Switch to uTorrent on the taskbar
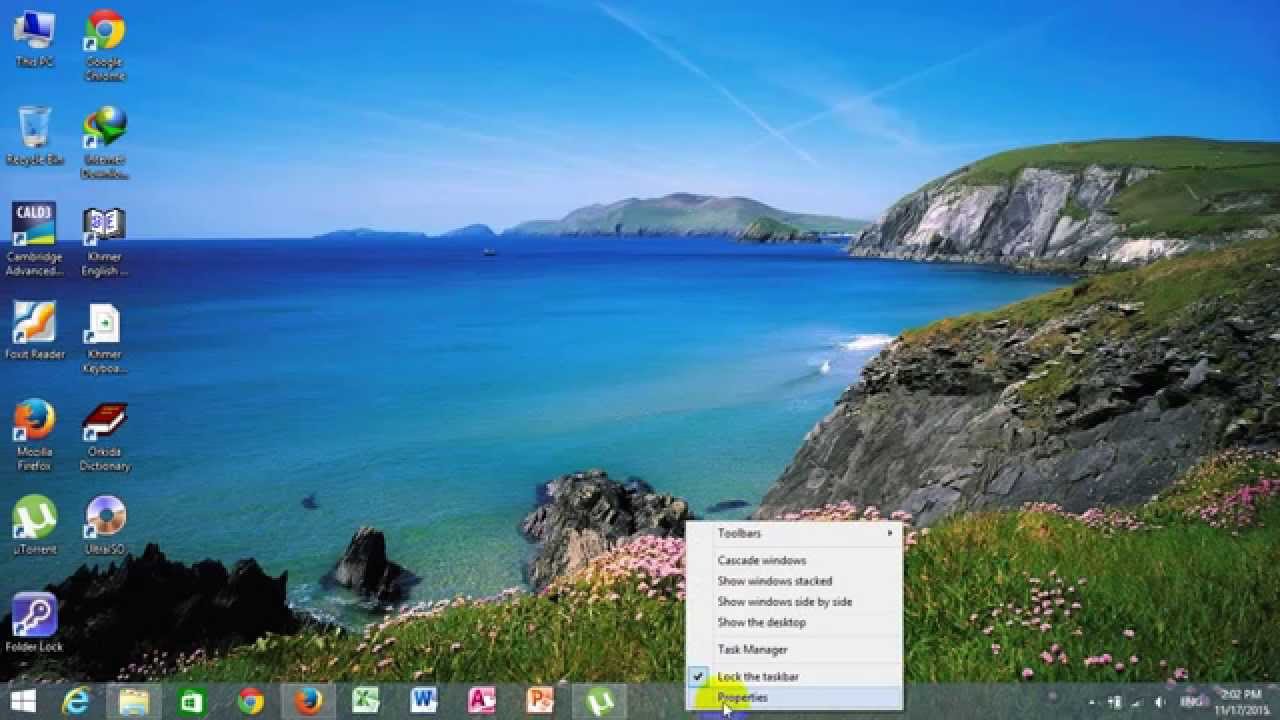1280x720 pixels. point(599,701)
